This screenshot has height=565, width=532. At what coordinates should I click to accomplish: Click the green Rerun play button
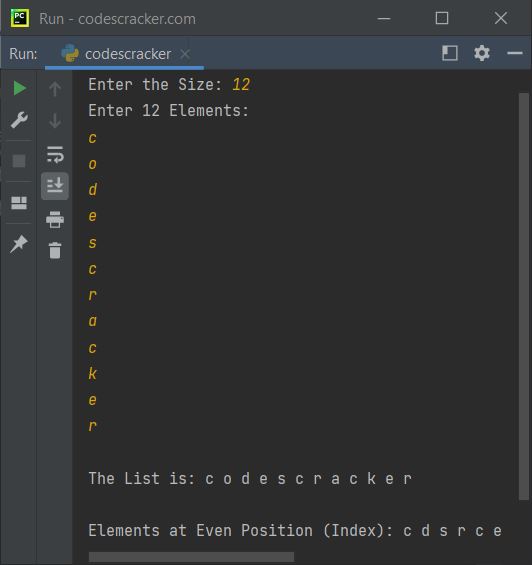pyautogui.click(x=19, y=88)
